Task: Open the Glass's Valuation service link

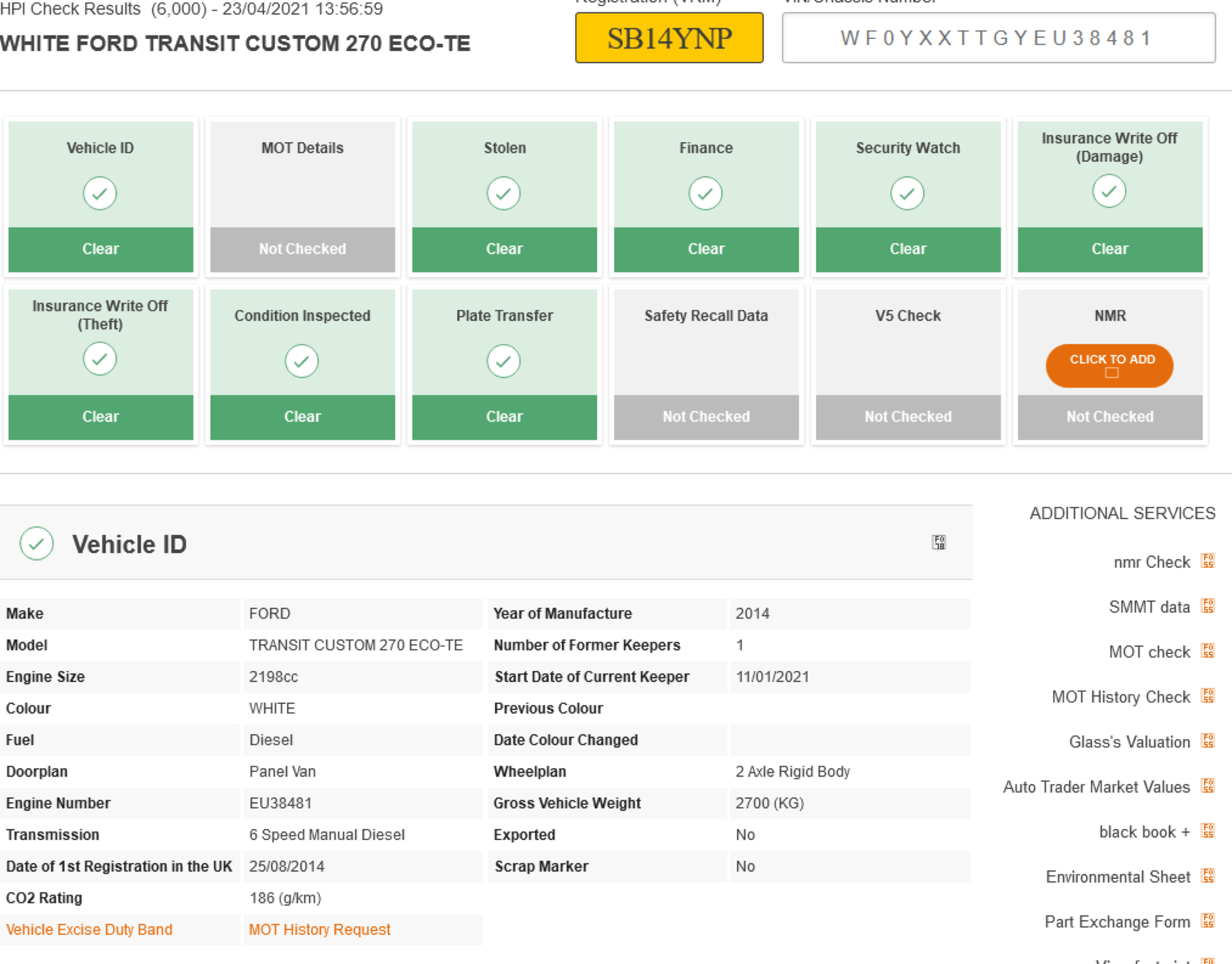Action: tap(1129, 742)
